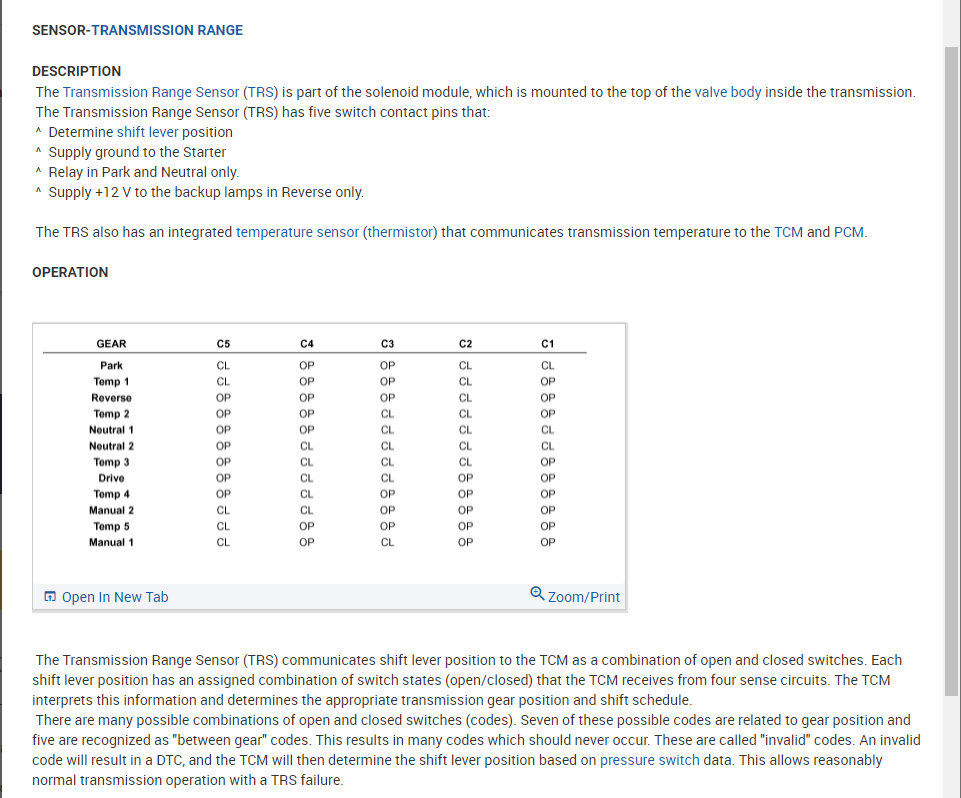961x798 pixels.
Task: Click the Zoom/Print magnifier icon
Action: tap(537, 594)
